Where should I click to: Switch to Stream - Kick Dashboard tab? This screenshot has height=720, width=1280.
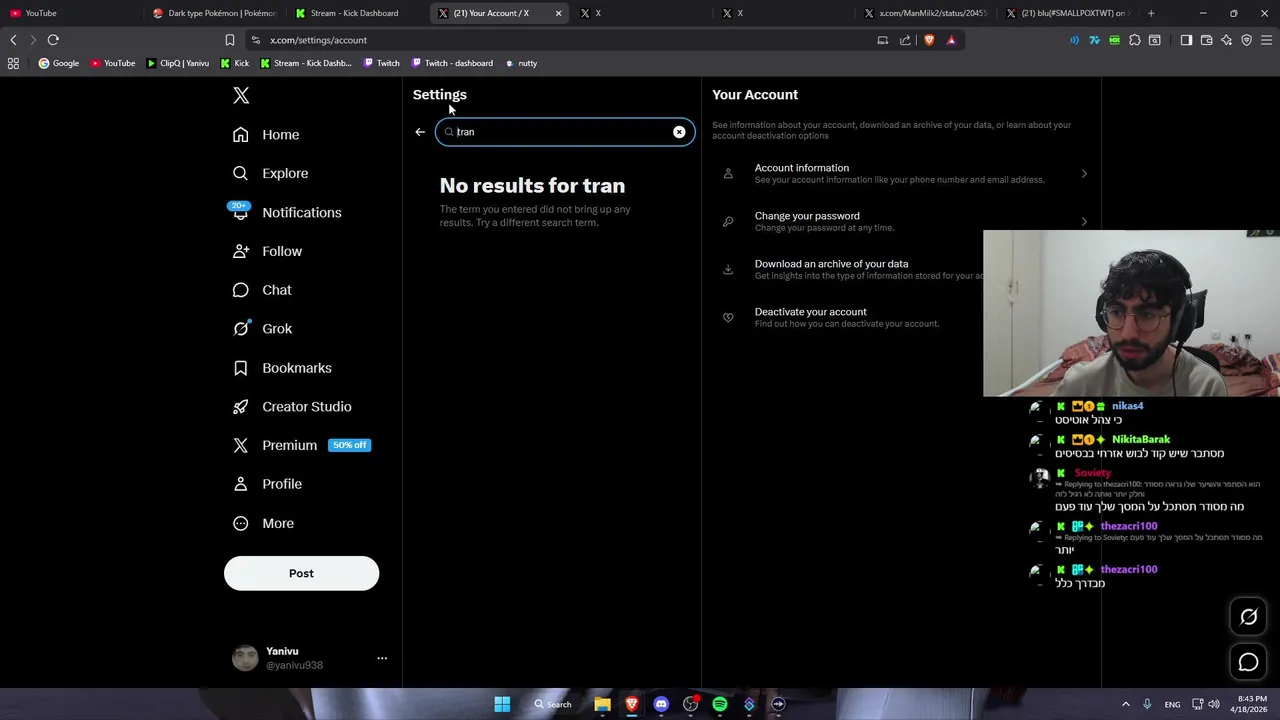pos(357,13)
